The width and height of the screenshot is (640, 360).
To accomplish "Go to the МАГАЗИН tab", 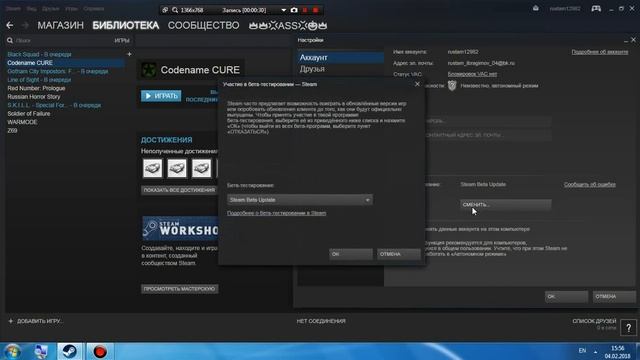I will [x=60, y=25].
